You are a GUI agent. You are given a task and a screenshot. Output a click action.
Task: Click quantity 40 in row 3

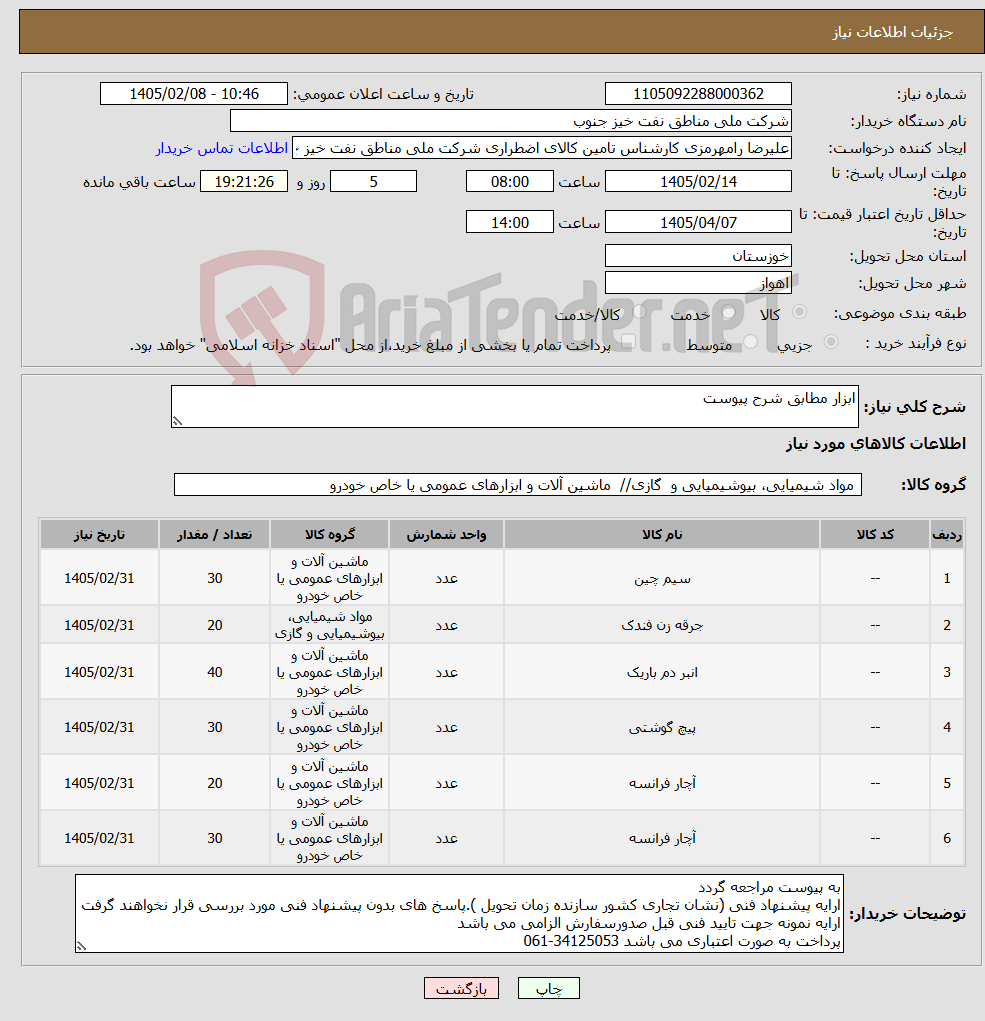214,672
